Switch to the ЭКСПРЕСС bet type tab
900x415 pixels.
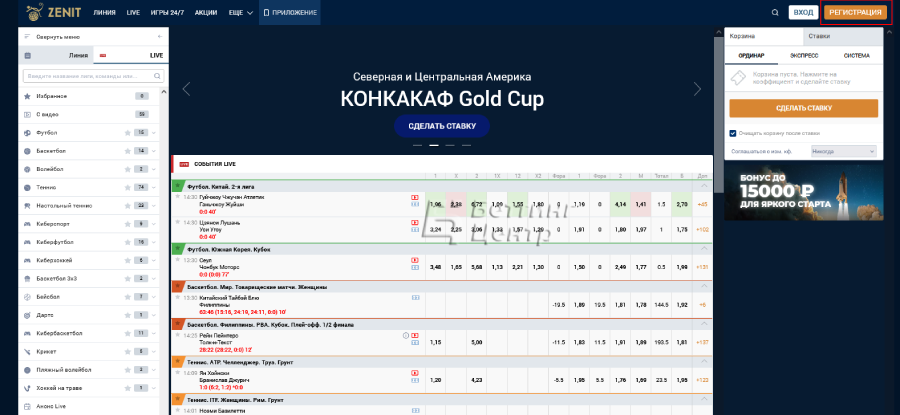tap(804, 56)
